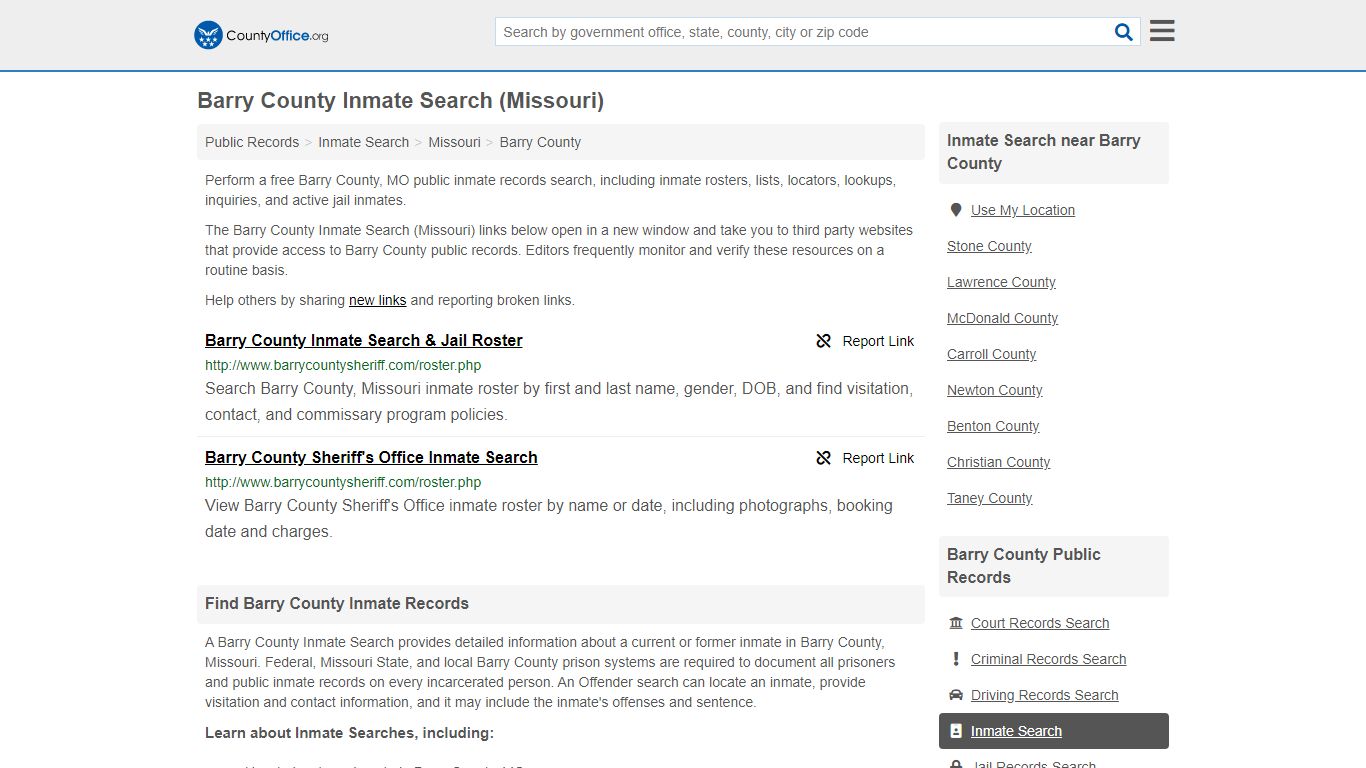Click 'Find Barry County Inmate Records' heading
The width and height of the screenshot is (1366, 768).
337,604
